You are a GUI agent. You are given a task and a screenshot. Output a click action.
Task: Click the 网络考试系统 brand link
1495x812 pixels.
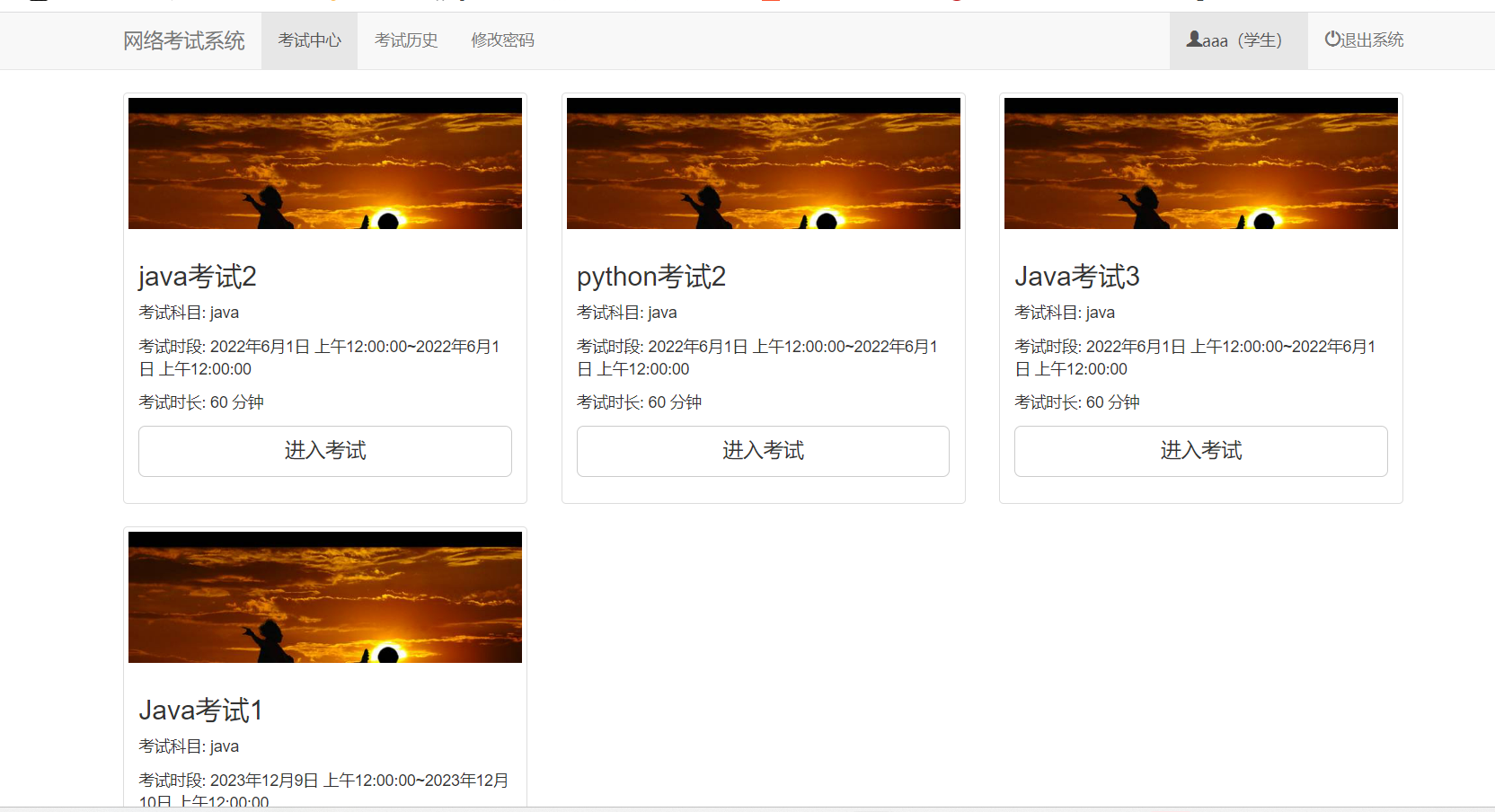184,40
